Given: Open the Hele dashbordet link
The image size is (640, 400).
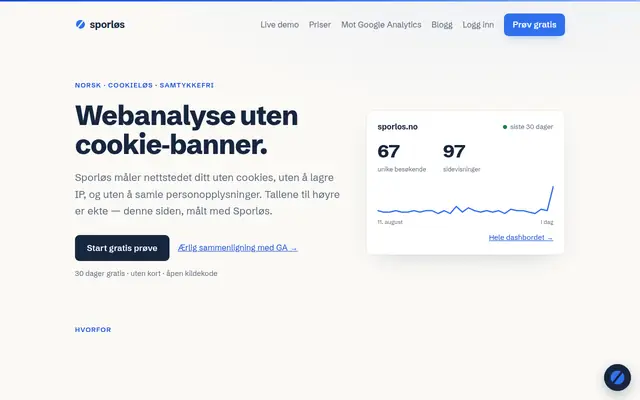Looking at the screenshot, I should [x=521, y=237].
